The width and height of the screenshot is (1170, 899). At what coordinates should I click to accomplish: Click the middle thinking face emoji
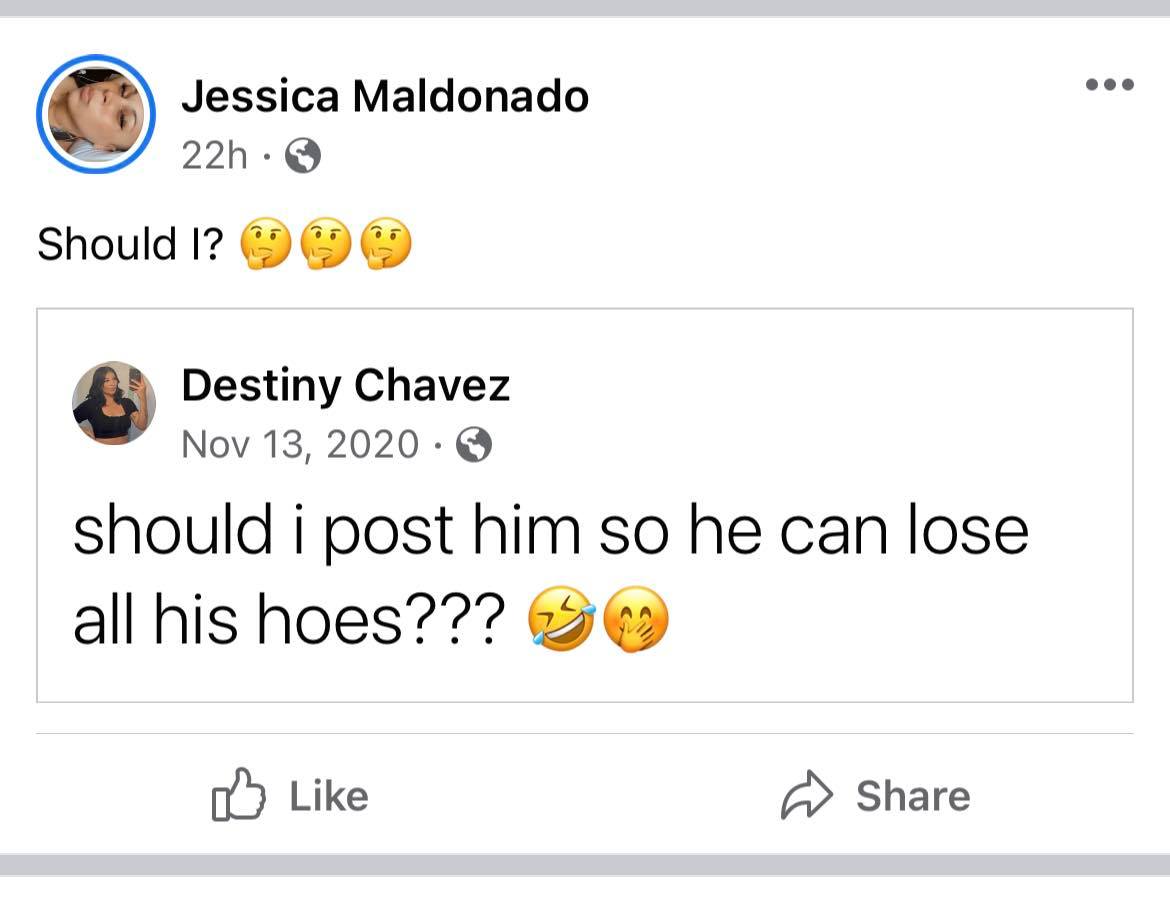tap(325, 245)
